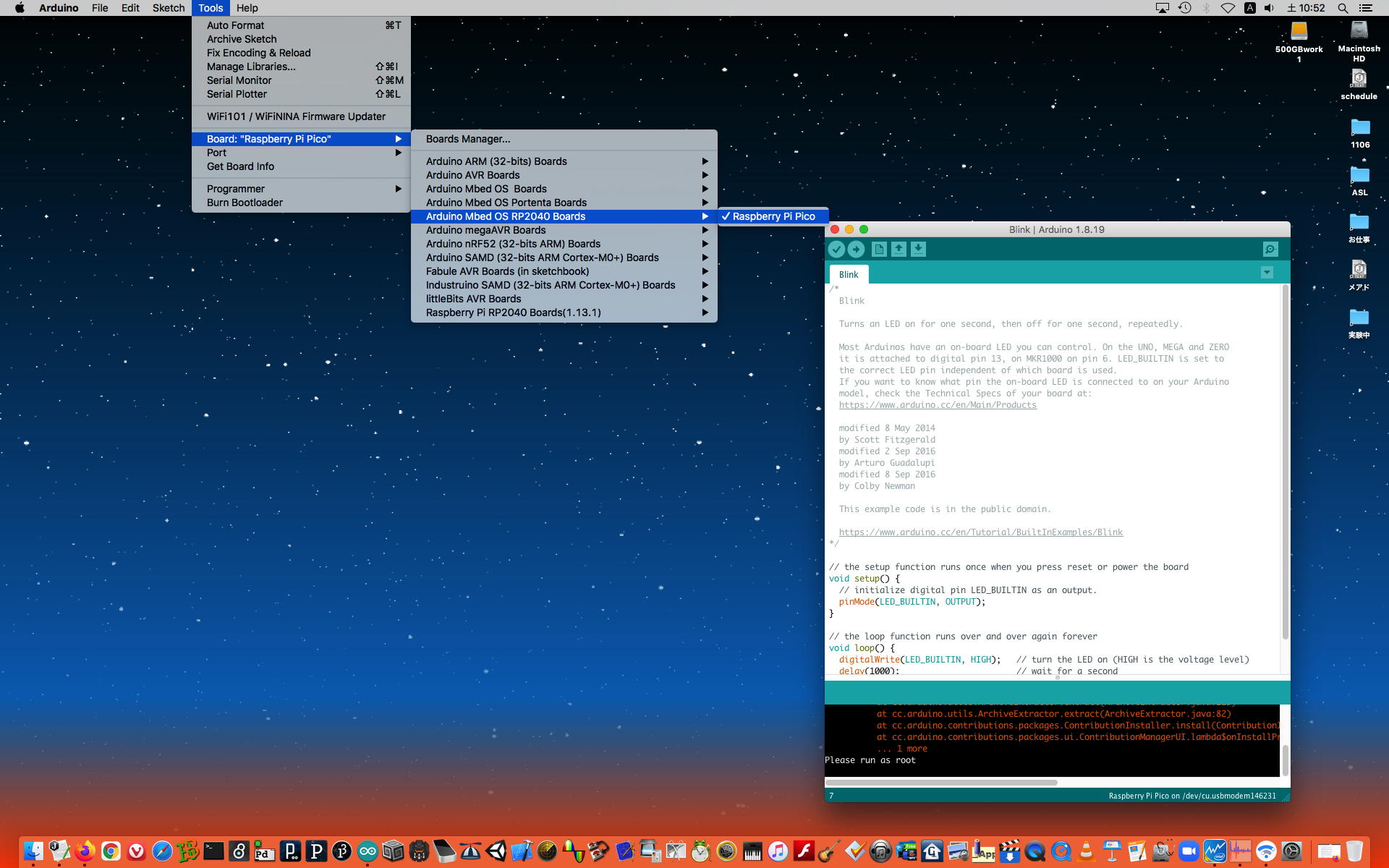The image size is (1389, 868).
Task: Click the Open sketch toolbar icon
Action: click(x=899, y=250)
